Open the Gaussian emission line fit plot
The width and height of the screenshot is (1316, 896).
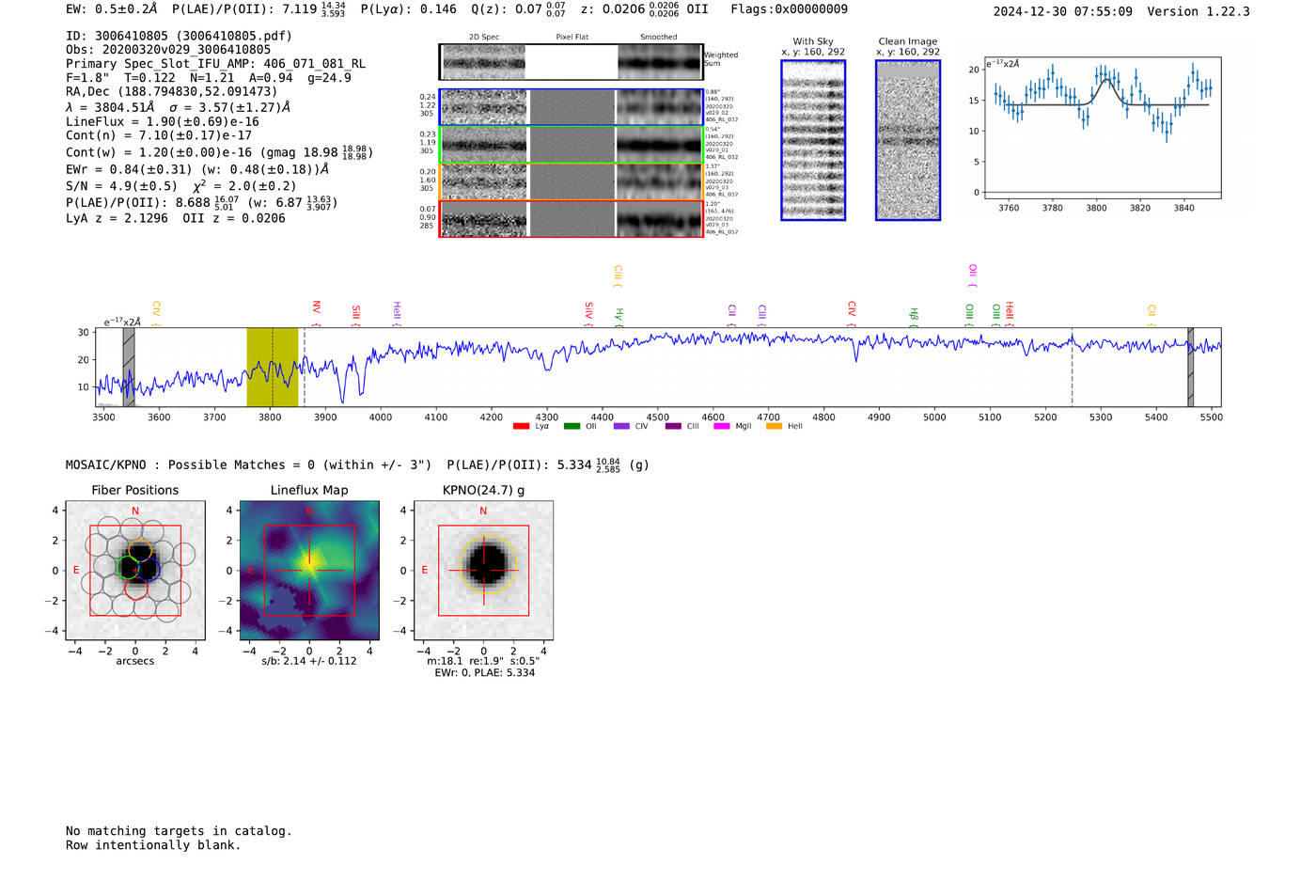pyautogui.click(x=1103, y=128)
